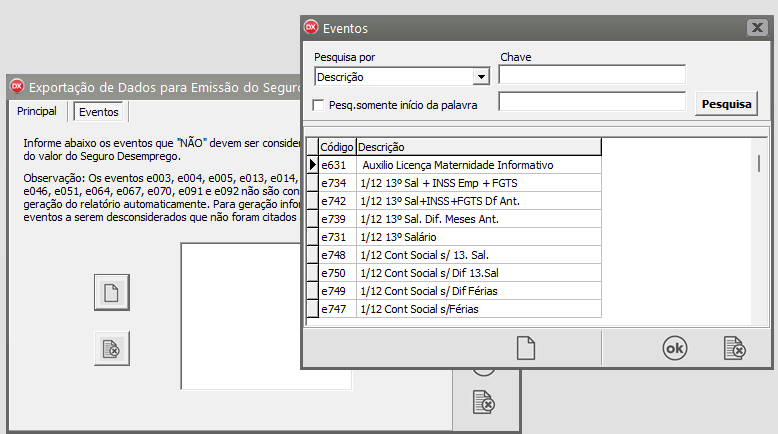The width and height of the screenshot is (778, 434).
Task: Enable Pesq.somente início da palavra checkbox
Action: 319,105
